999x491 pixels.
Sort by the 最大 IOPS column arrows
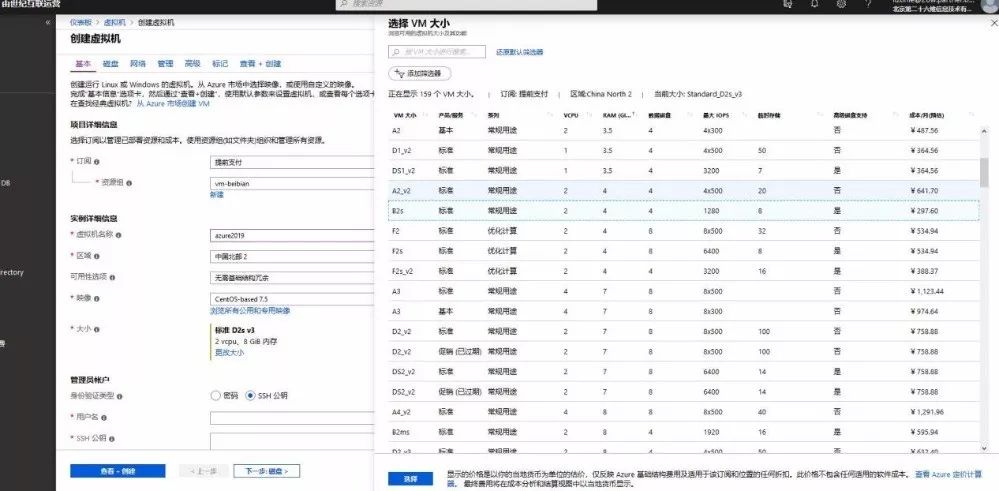coord(744,115)
